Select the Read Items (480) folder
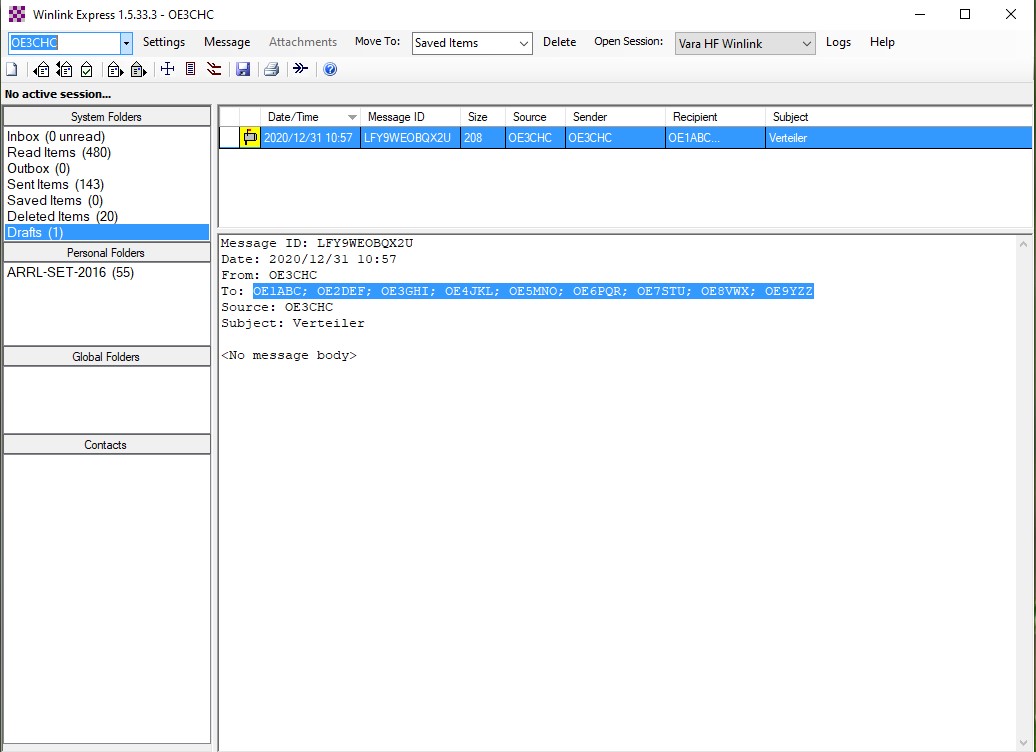Image resolution: width=1036 pixels, height=752 pixels. tap(59, 153)
